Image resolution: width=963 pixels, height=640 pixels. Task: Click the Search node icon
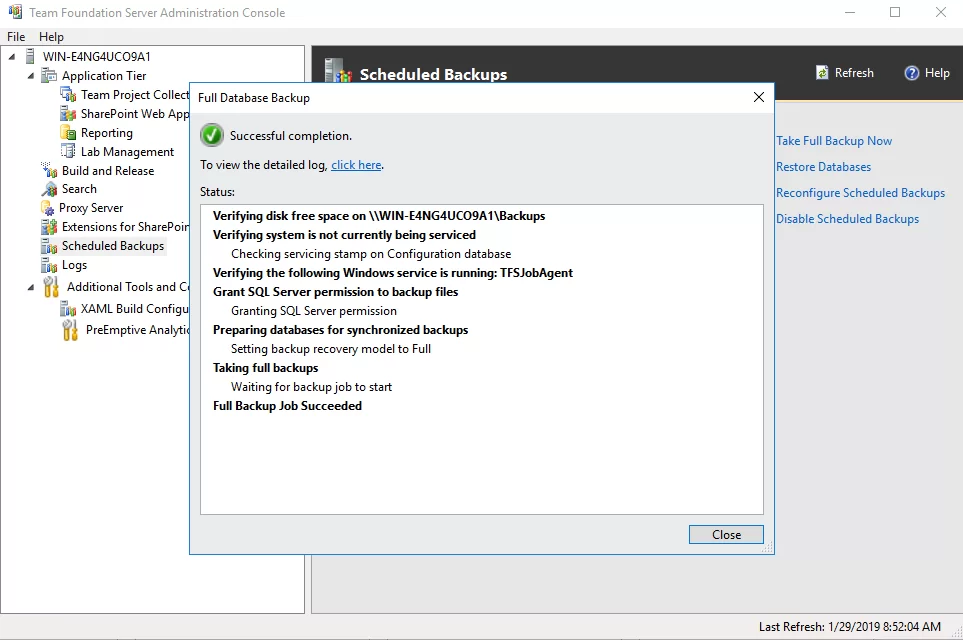point(49,189)
